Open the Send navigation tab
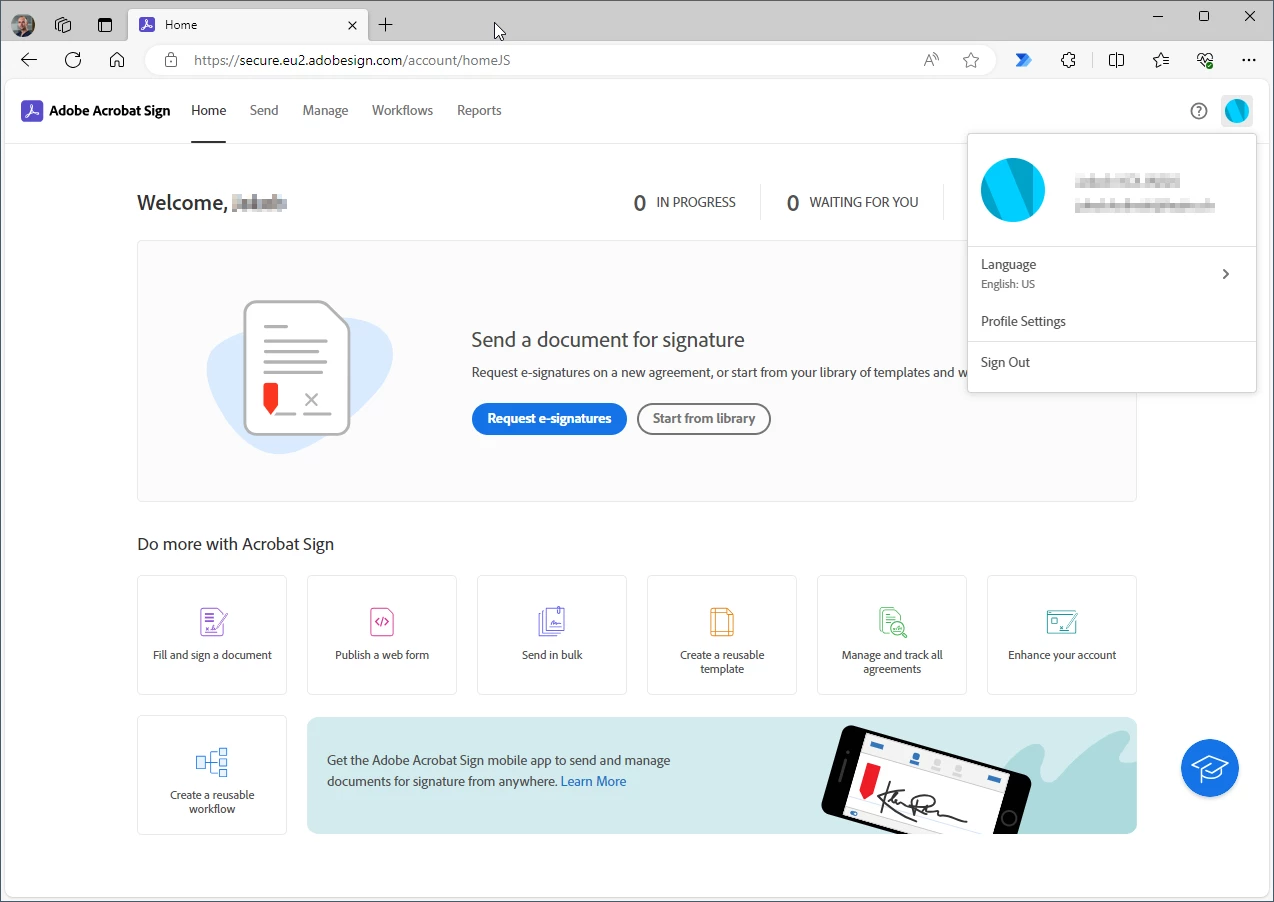 tap(264, 111)
